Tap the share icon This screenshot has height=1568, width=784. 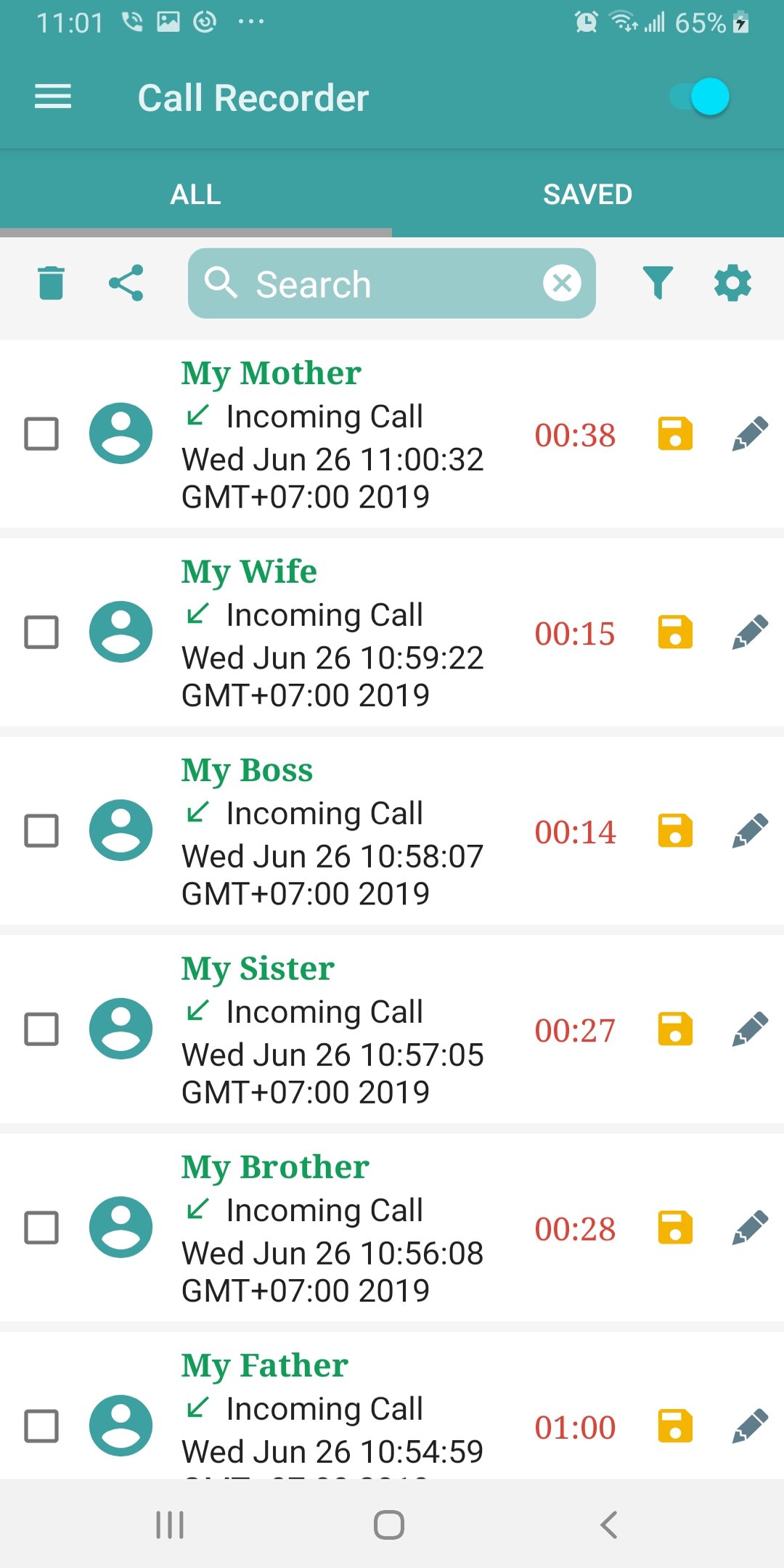point(126,283)
